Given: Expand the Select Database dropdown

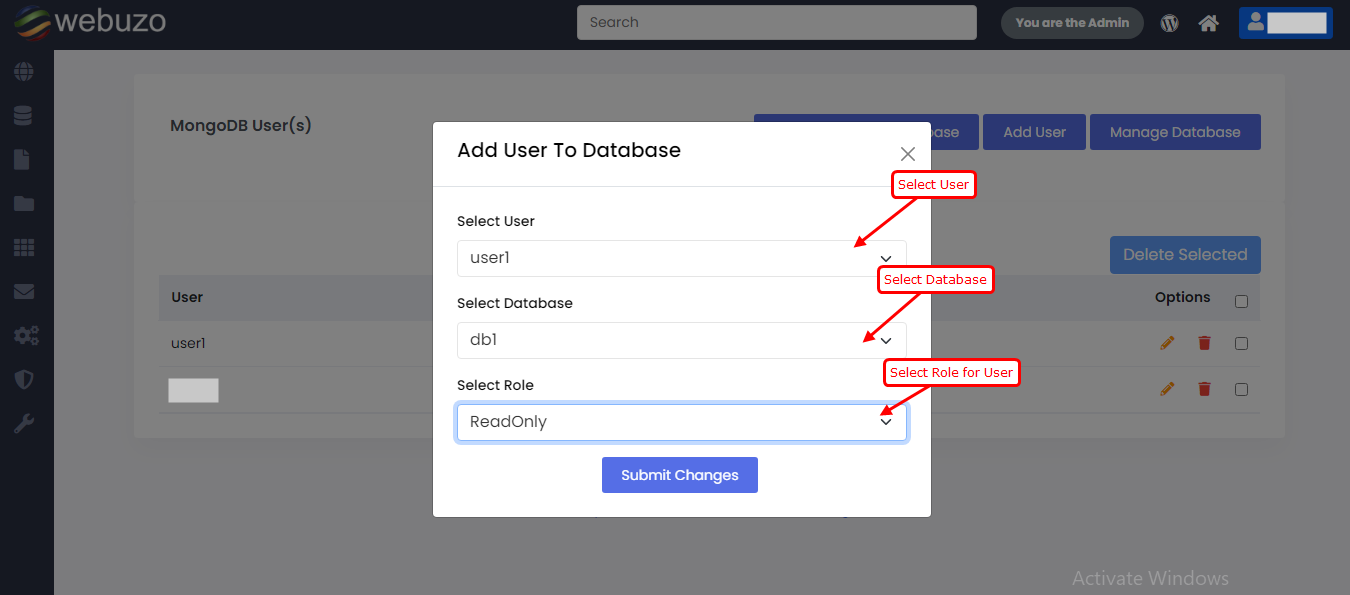Looking at the screenshot, I should point(681,340).
